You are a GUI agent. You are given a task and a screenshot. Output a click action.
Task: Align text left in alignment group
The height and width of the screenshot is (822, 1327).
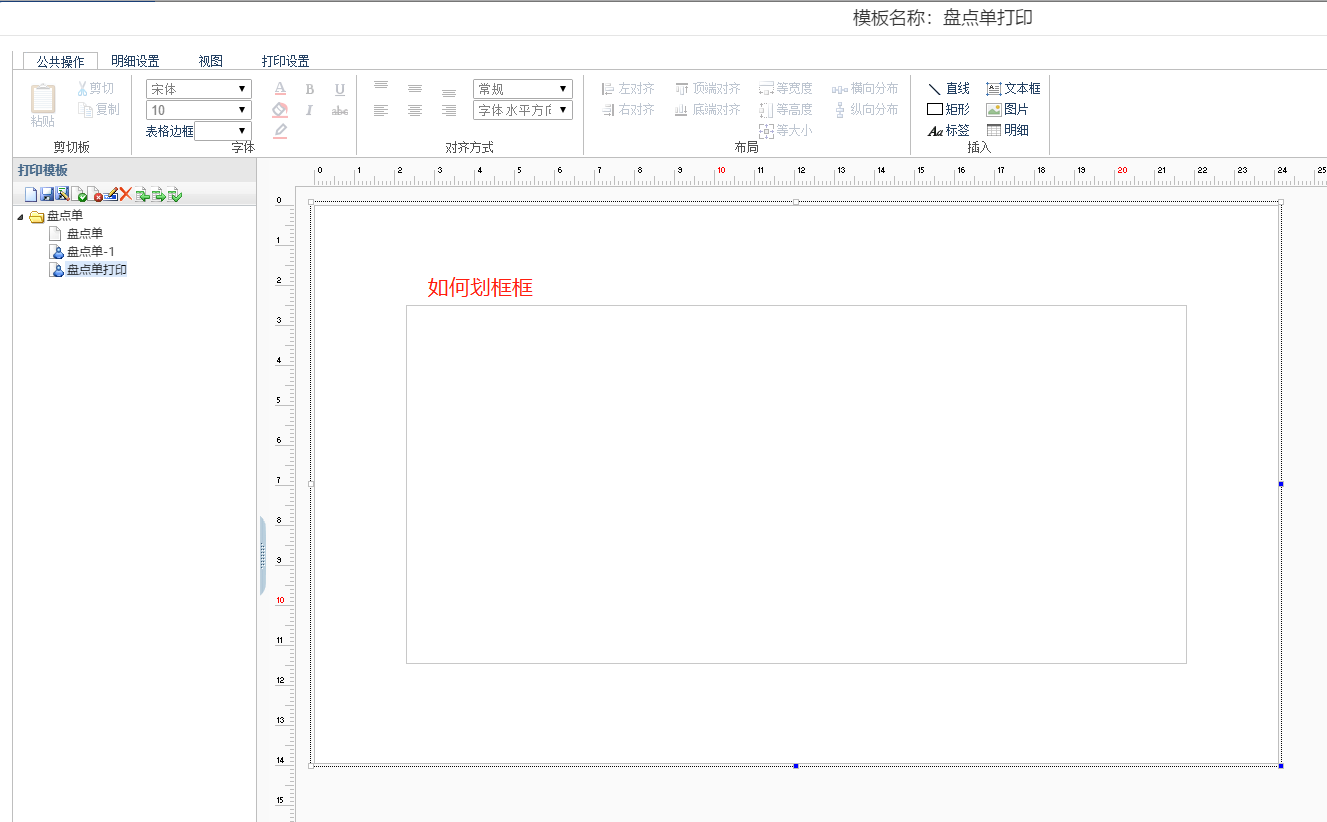coord(381,110)
